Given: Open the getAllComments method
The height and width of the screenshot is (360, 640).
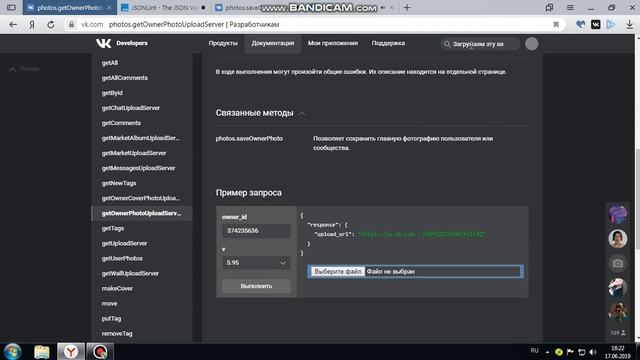Looking at the screenshot, I should click(x=125, y=78).
